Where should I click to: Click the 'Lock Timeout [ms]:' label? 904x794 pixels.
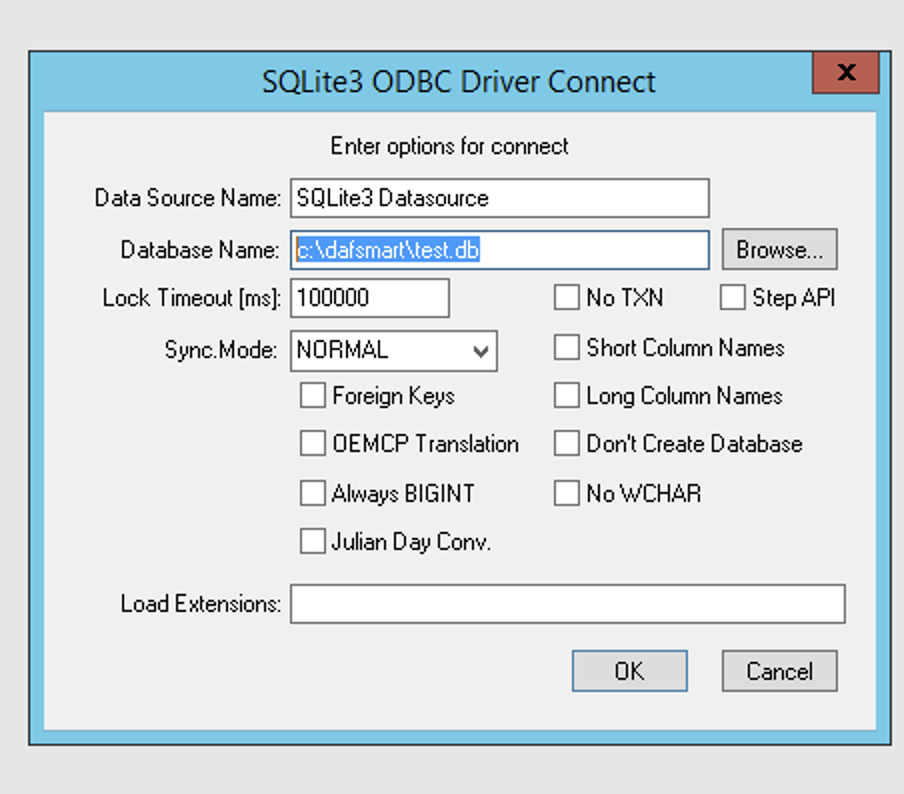(x=192, y=298)
